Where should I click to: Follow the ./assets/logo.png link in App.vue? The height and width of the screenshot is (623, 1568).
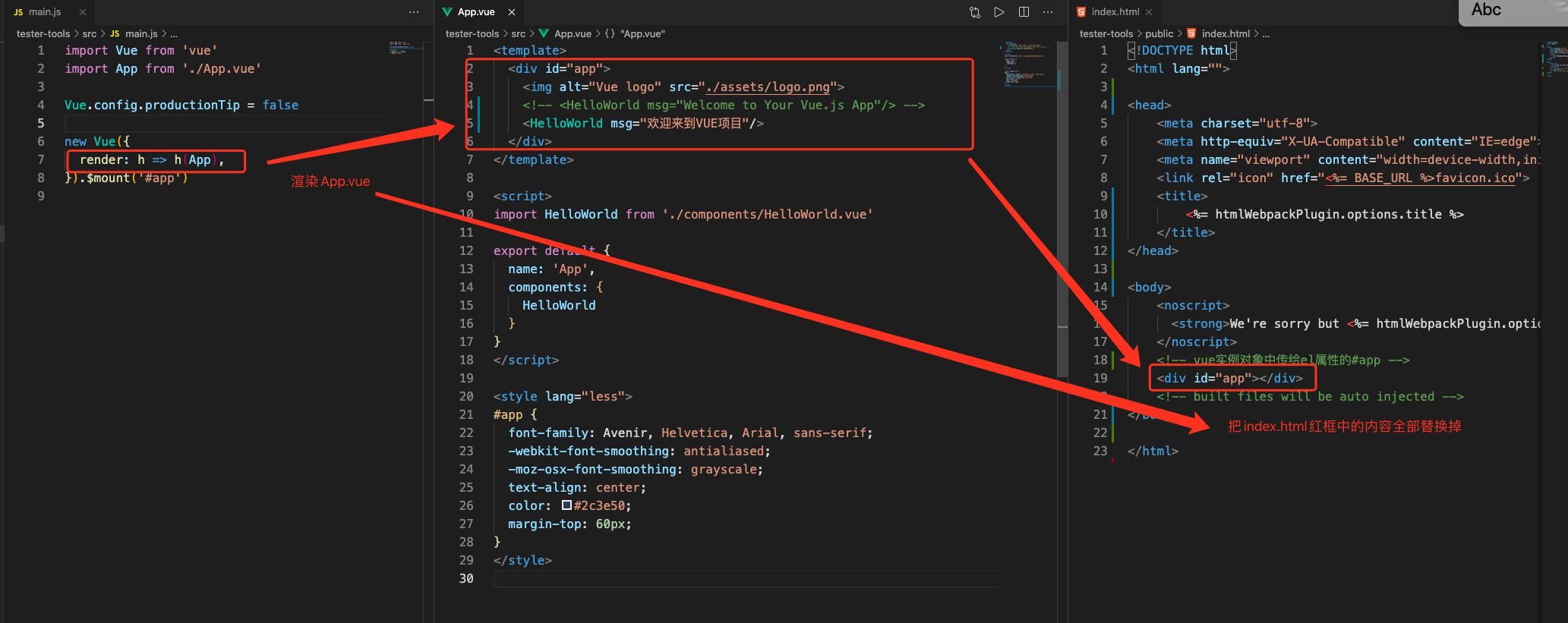[x=768, y=87]
